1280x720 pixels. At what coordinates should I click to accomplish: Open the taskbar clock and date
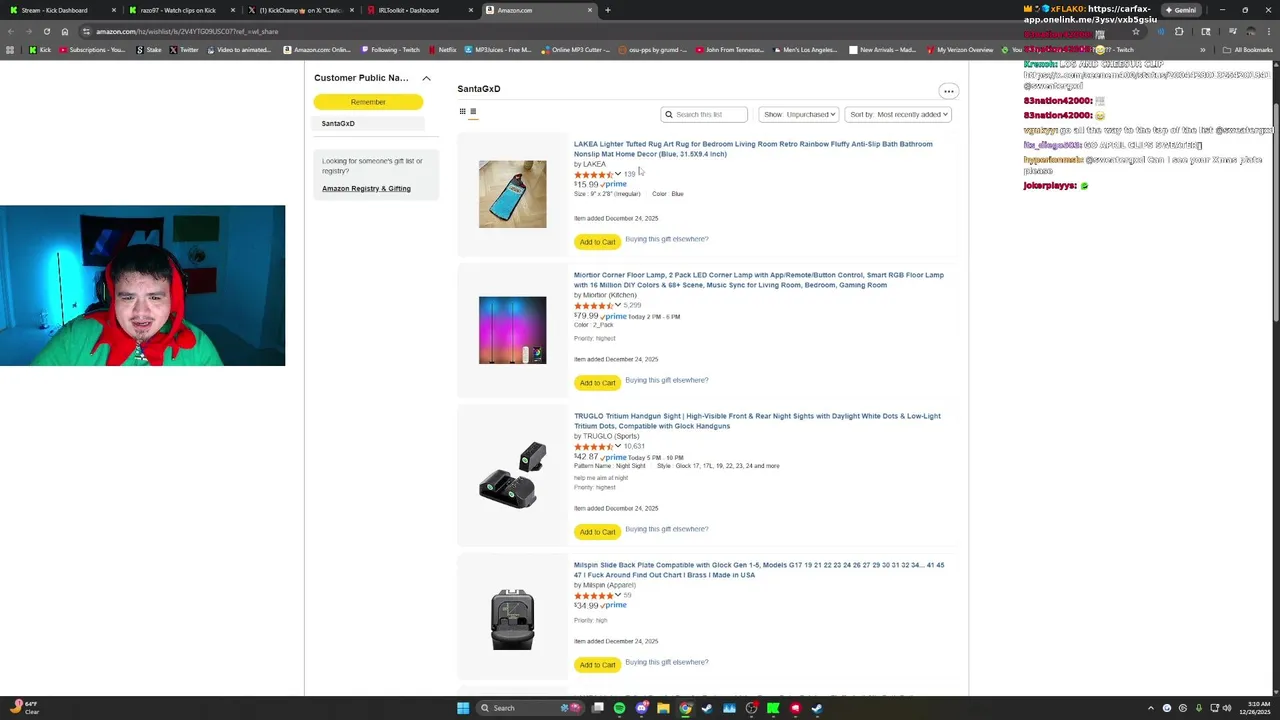coord(1255,708)
